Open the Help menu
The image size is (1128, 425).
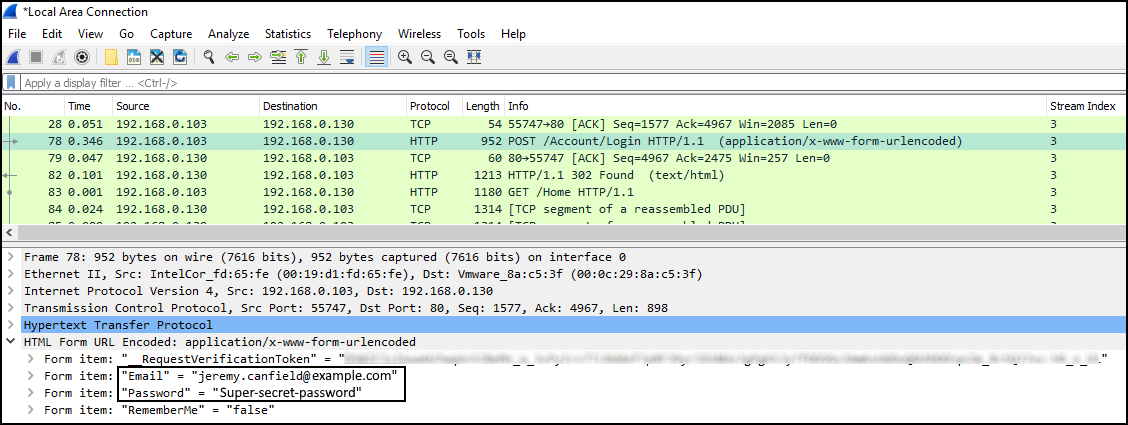click(x=514, y=34)
